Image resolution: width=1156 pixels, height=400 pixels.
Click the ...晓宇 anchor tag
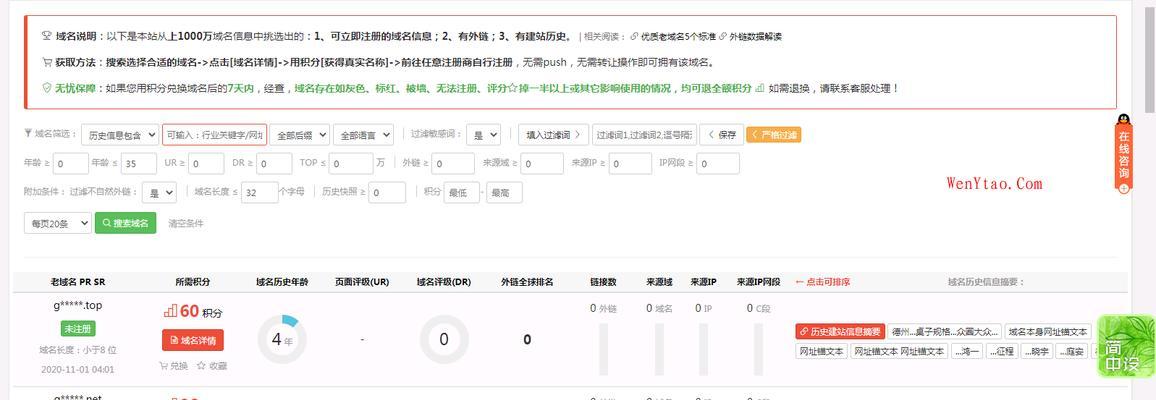[x=1036, y=351]
